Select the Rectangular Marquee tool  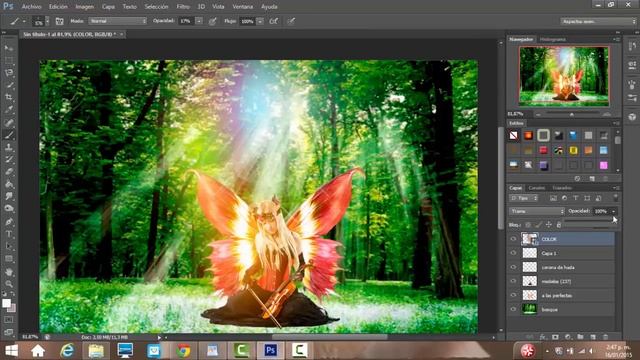point(9,60)
